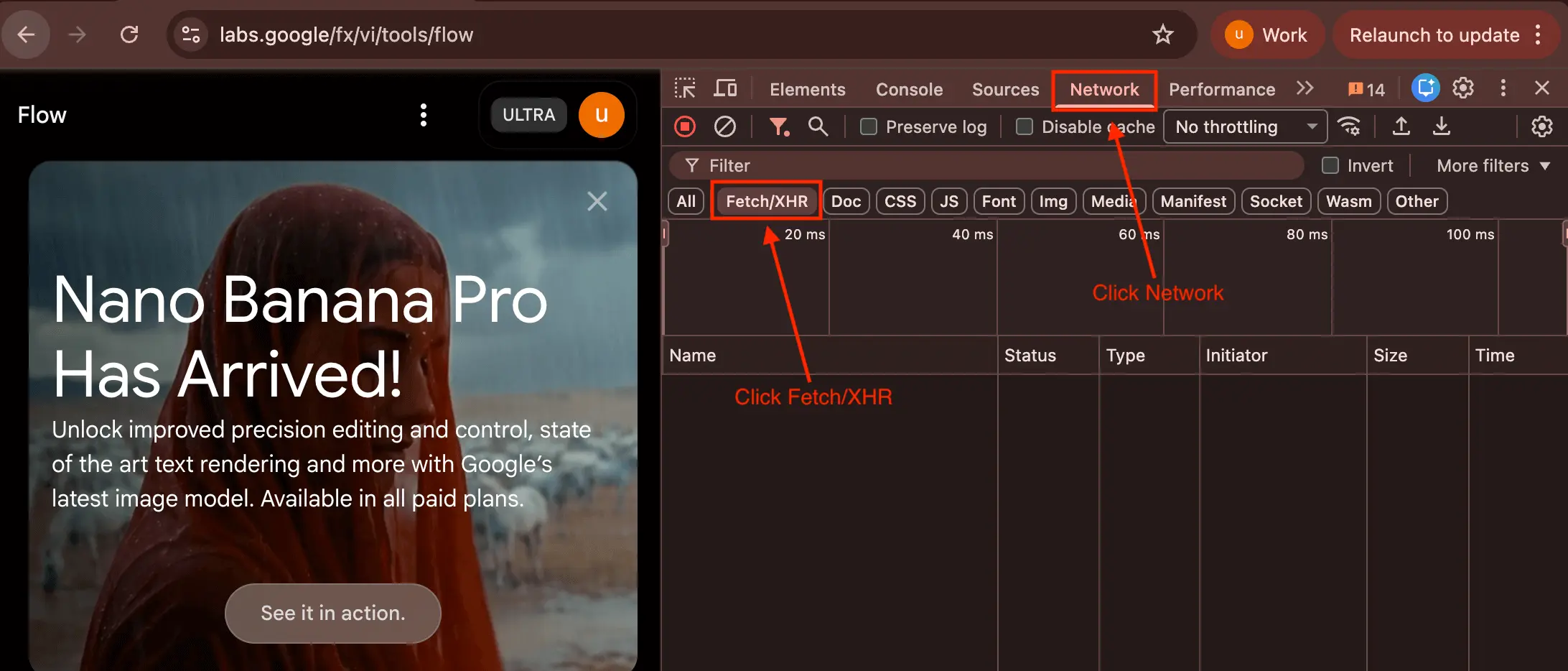The width and height of the screenshot is (1568, 671).
Task: Select the inspect element tool
Action: point(685,88)
